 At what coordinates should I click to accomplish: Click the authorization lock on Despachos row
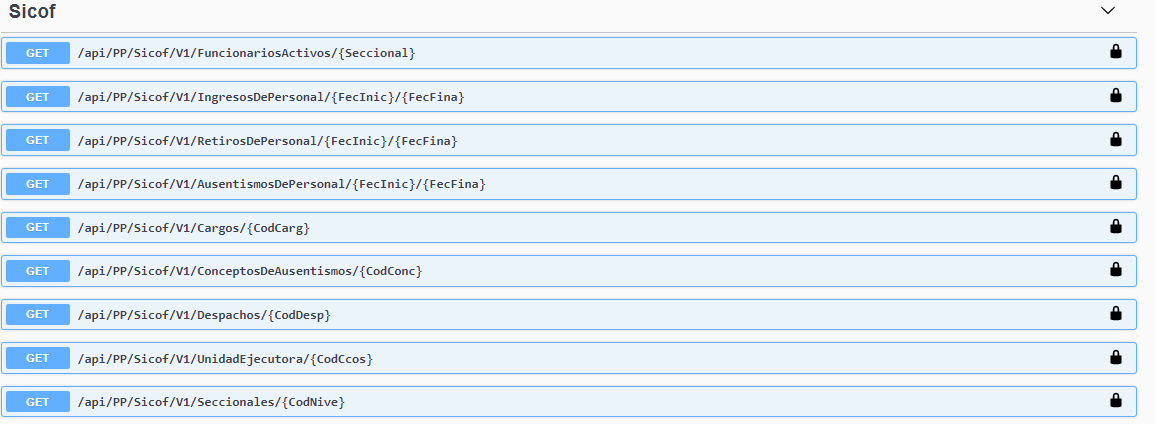click(x=1115, y=314)
